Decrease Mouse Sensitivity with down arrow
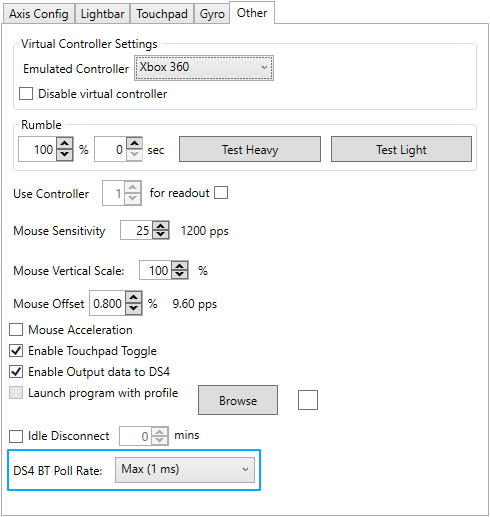The height and width of the screenshot is (517, 490). 161,234
